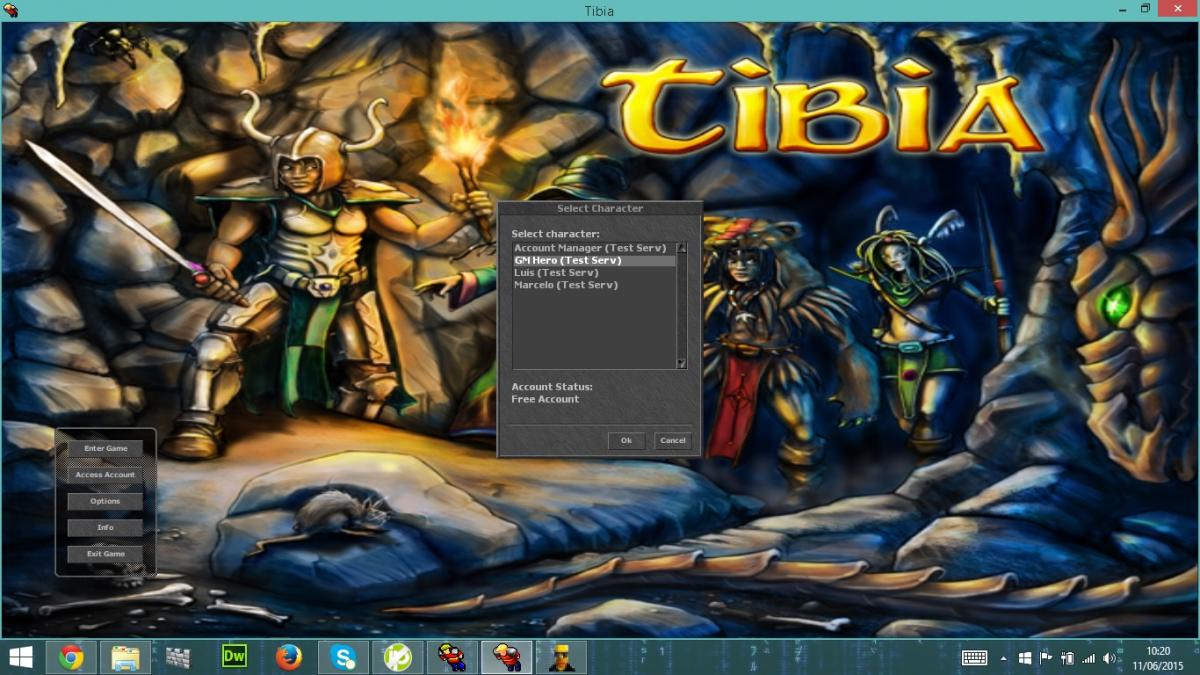Viewport: 1200px width, 675px height.
Task: Pick Marcelo (Test Serv) in character list
Action: click(594, 285)
